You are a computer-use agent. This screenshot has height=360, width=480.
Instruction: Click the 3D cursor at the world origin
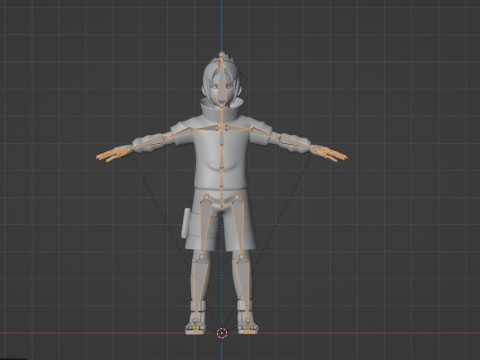point(222,333)
